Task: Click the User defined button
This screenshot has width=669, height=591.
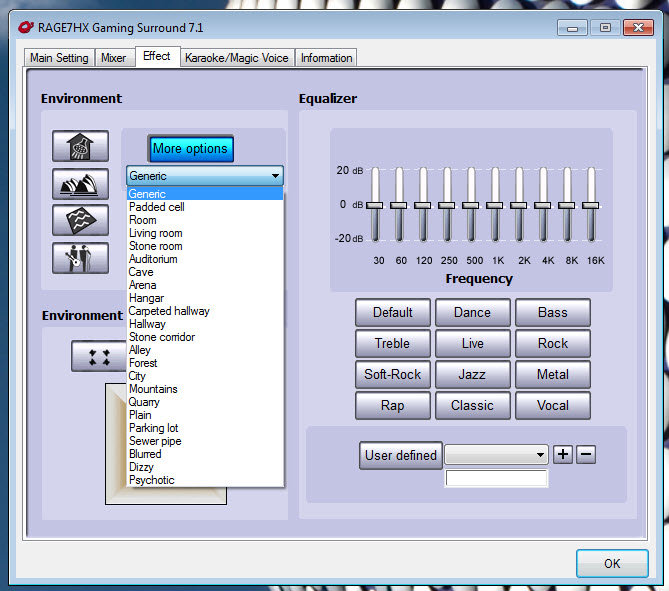Action: [x=401, y=455]
